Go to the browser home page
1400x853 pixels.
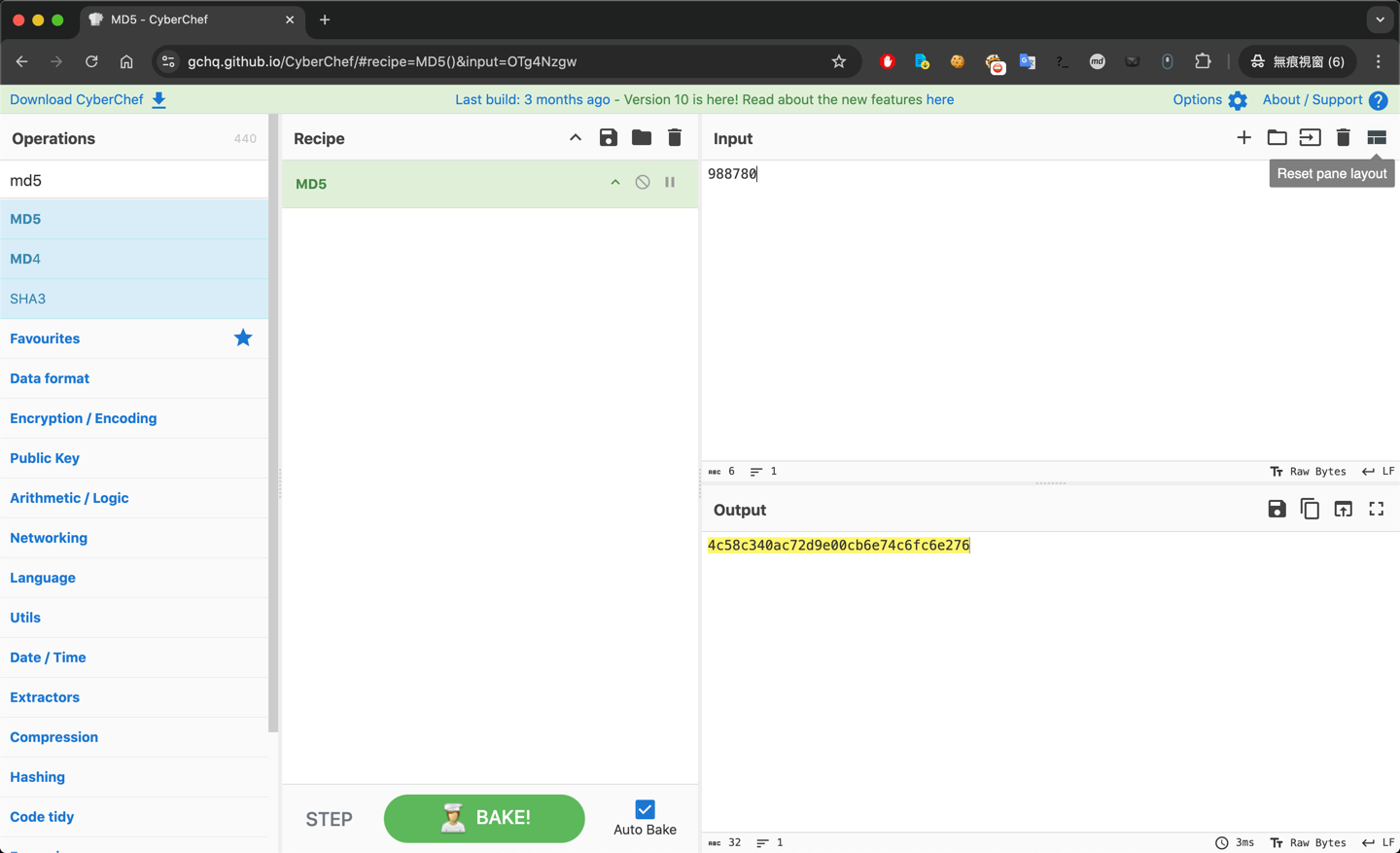126,61
